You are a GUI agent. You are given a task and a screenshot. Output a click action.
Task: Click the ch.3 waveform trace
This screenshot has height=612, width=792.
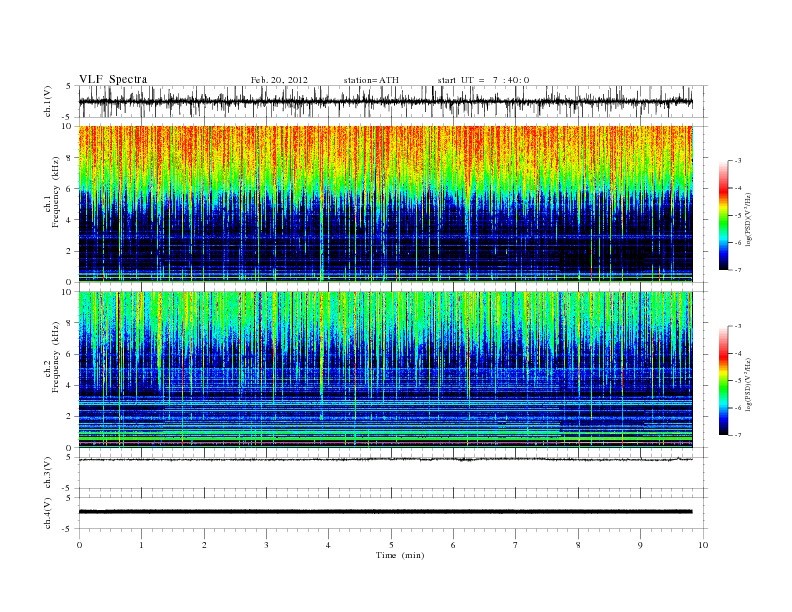[x=385, y=460]
